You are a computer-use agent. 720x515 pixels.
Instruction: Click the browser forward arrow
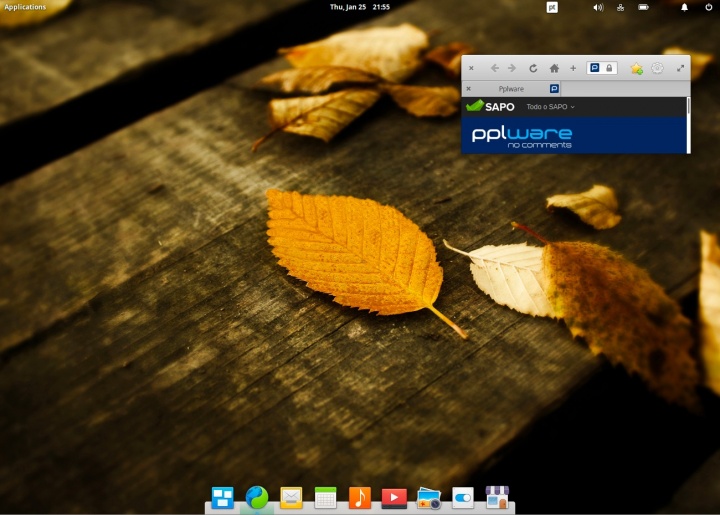(512, 69)
